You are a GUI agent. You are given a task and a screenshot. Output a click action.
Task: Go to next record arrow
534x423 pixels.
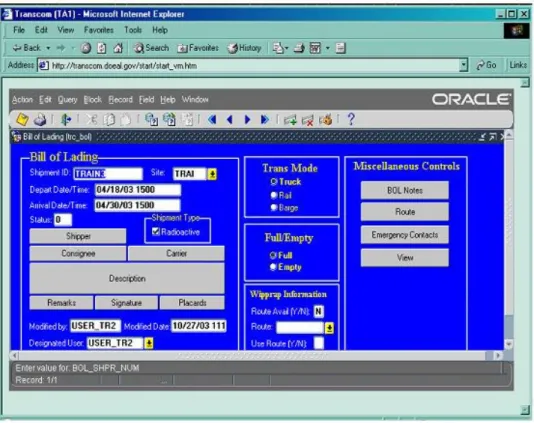pos(248,120)
